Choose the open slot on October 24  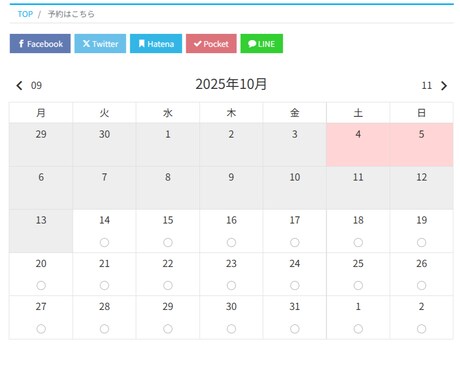click(295, 286)
